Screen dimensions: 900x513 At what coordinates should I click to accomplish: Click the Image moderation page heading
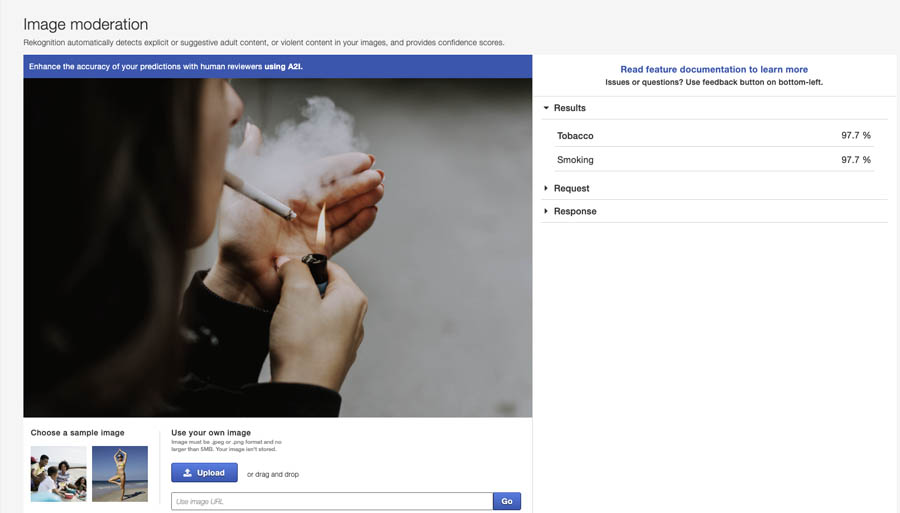coord(85,24)
